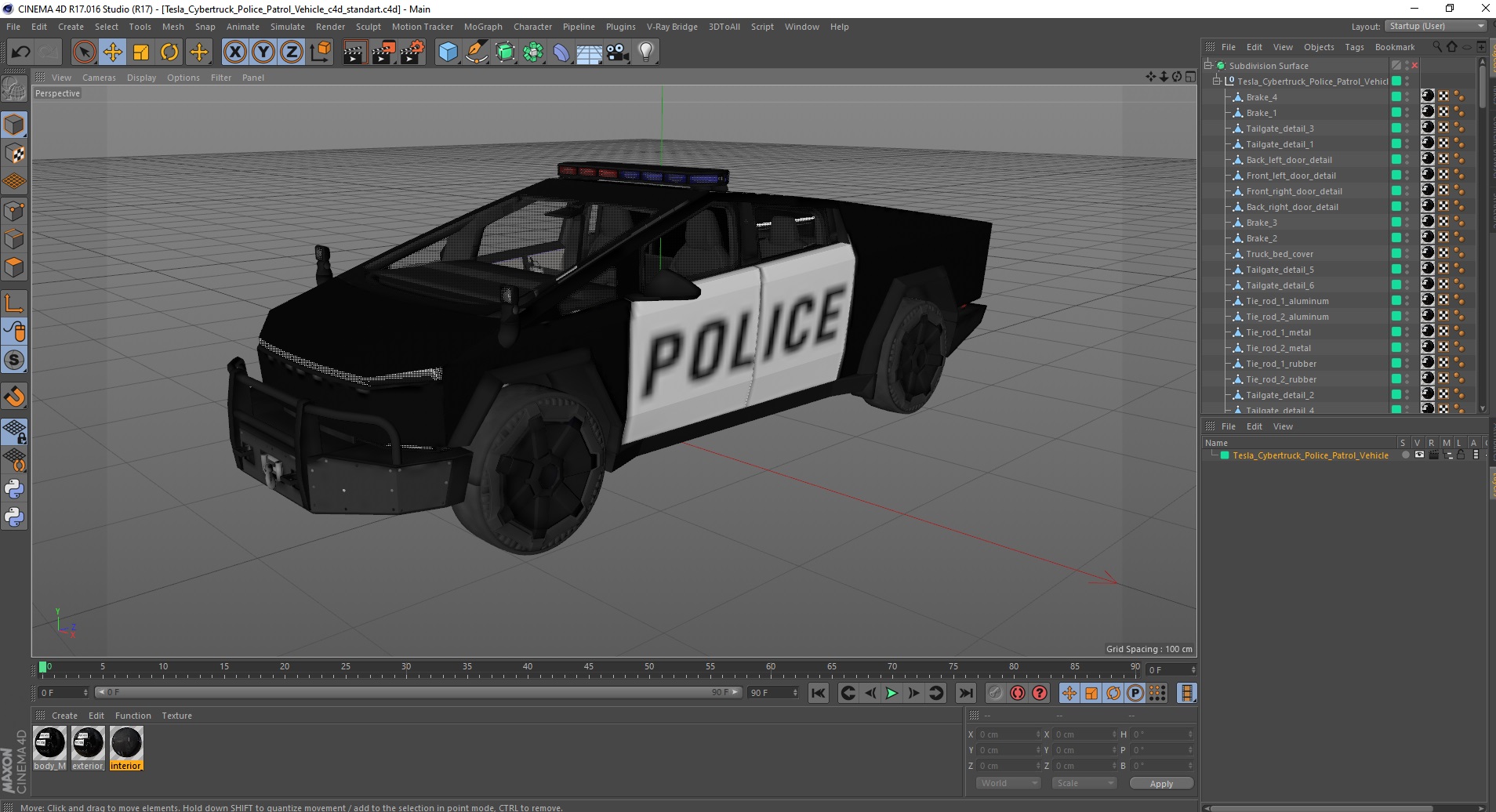Open the Deformer (Bend) icon
Image resolution: width=1496 pixels, height=812 pixels.
click(x=561, y=53)
